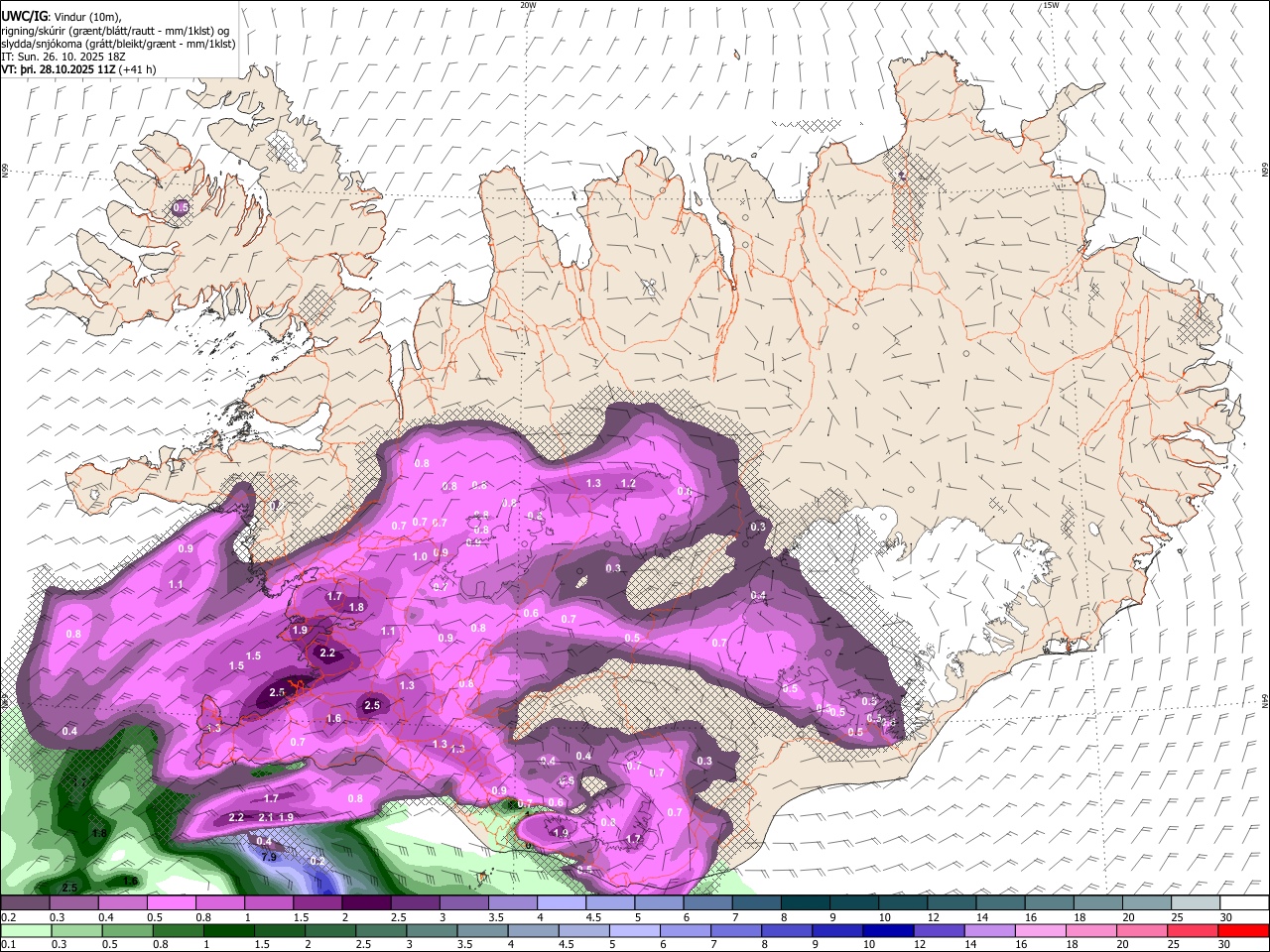The image size is (1270, 952).
Task: Click the '0.5' value on the Westfjords peninsula
Action: 181,208
